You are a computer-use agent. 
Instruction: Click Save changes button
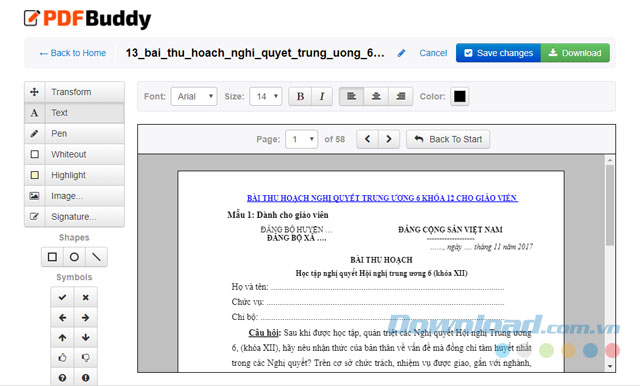(x=498, y=53)
